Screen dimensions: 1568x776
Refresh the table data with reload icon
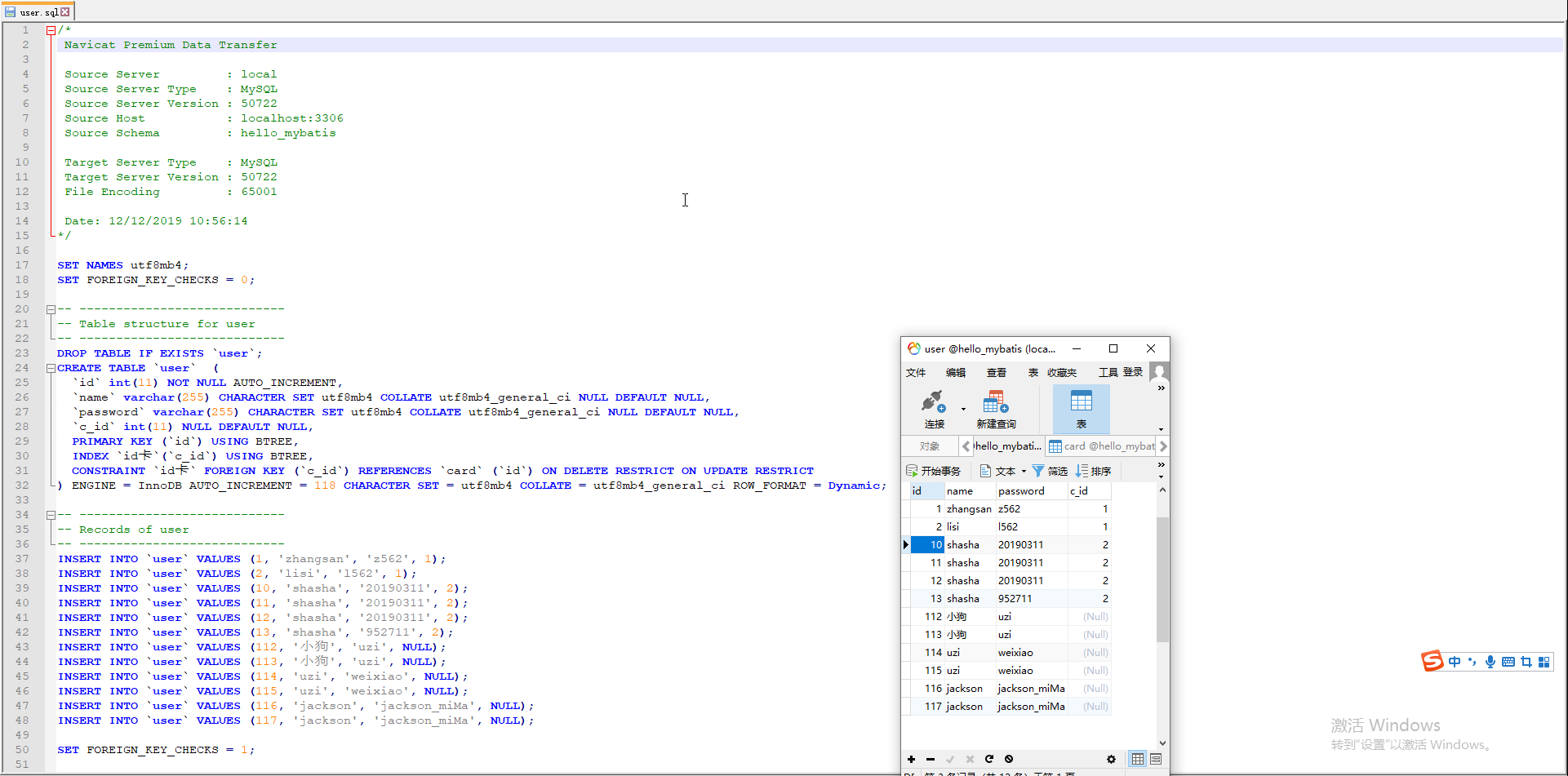click(989, 759)
